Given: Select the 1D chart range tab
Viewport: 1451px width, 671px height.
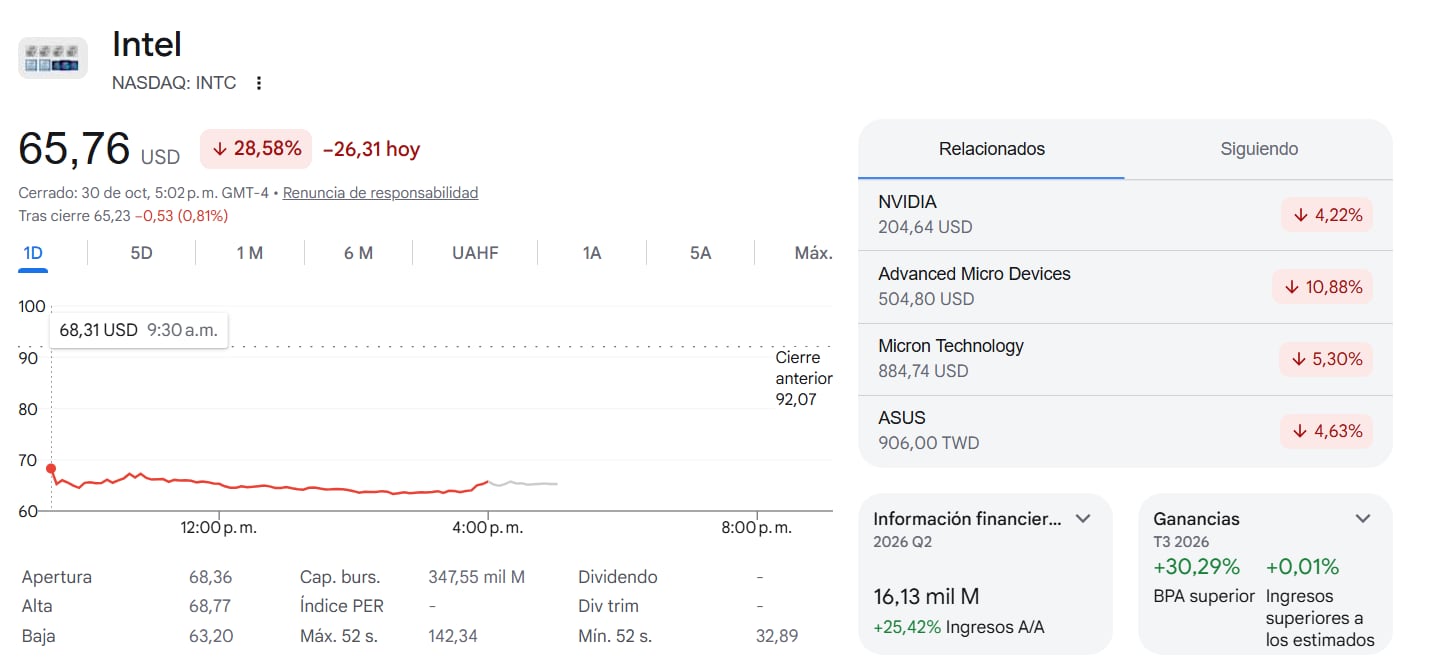Looking at the screenshot, I should click(x=33, y=253).
